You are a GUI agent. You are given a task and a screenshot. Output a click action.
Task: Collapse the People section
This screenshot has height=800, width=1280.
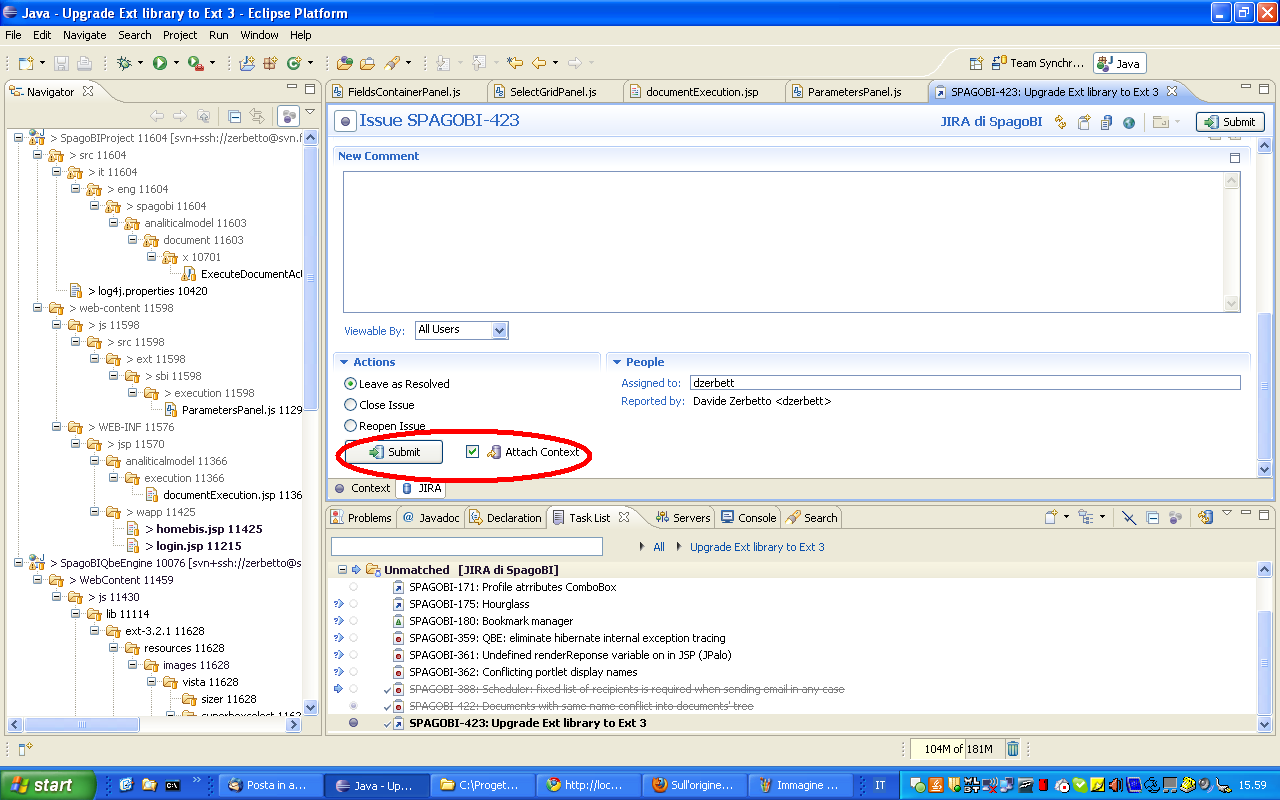click(x=617, y=362)
